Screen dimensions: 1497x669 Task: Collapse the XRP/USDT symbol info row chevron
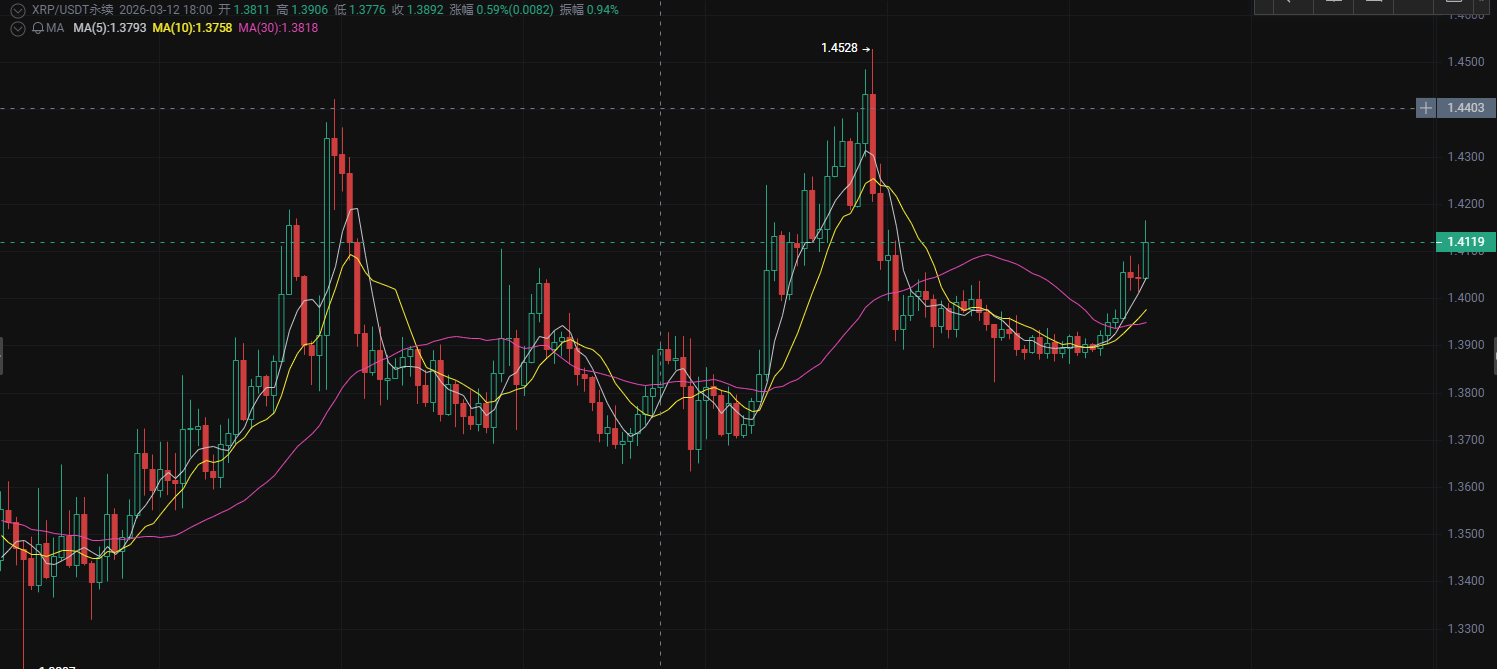[x=18, y=10]
